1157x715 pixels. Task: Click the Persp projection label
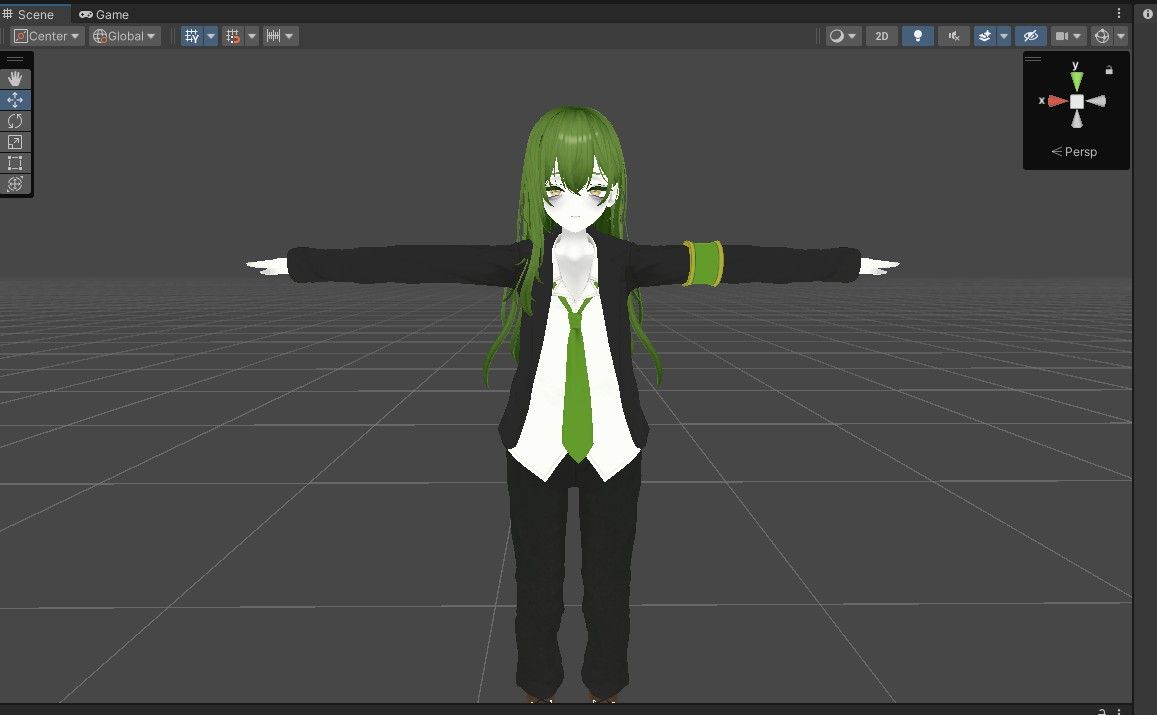click(x=1074, y=152)
